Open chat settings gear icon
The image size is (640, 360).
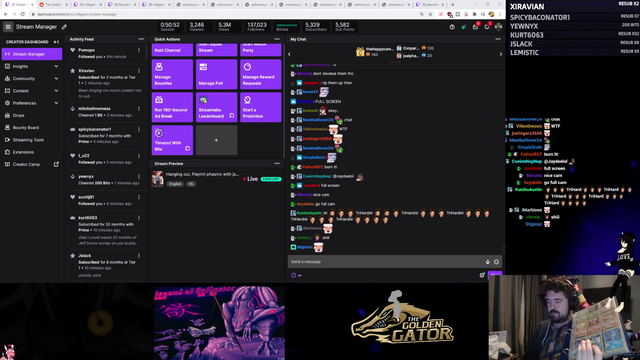point(482,275)
